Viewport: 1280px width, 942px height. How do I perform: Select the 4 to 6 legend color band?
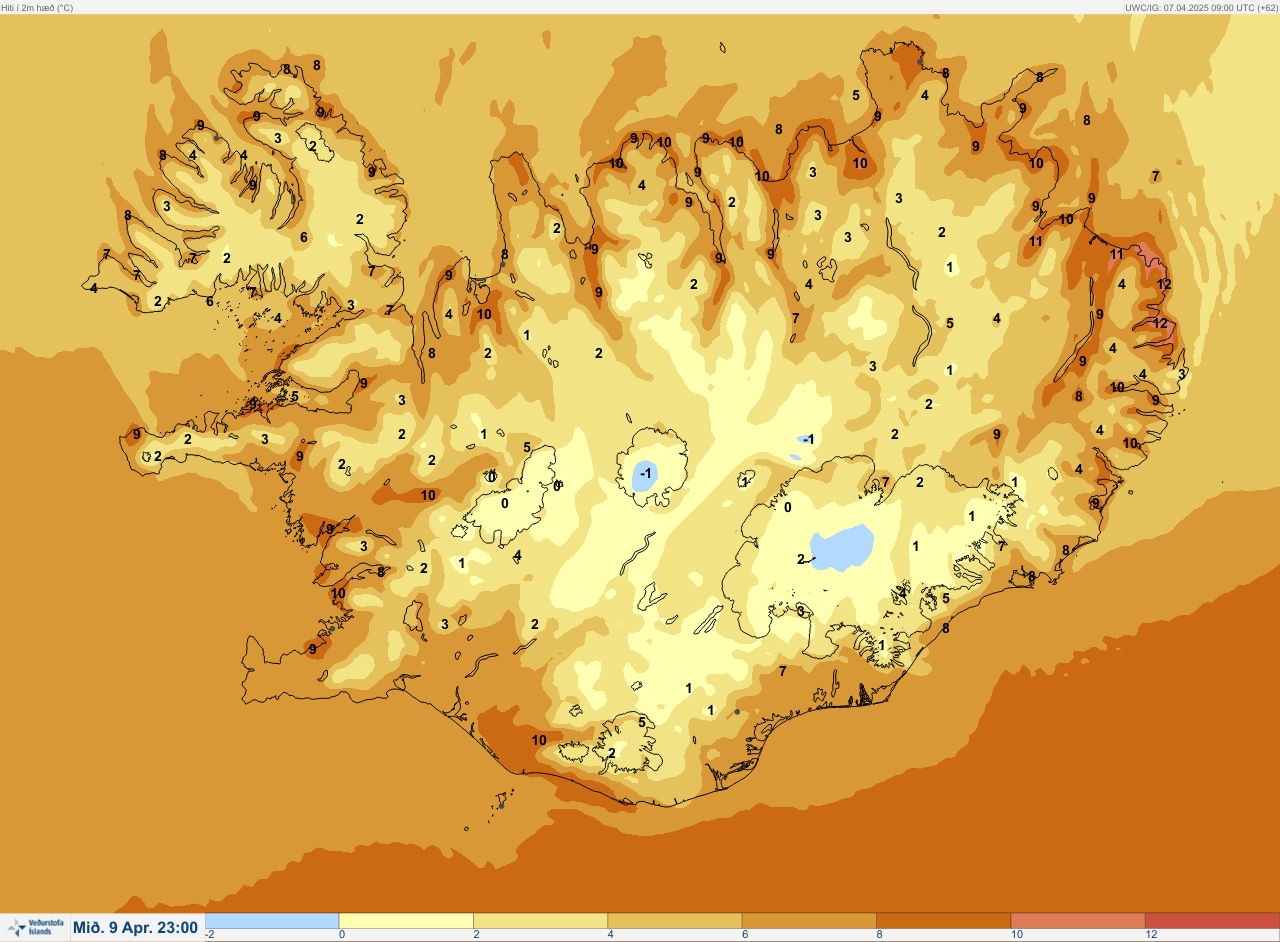[675, 920]
